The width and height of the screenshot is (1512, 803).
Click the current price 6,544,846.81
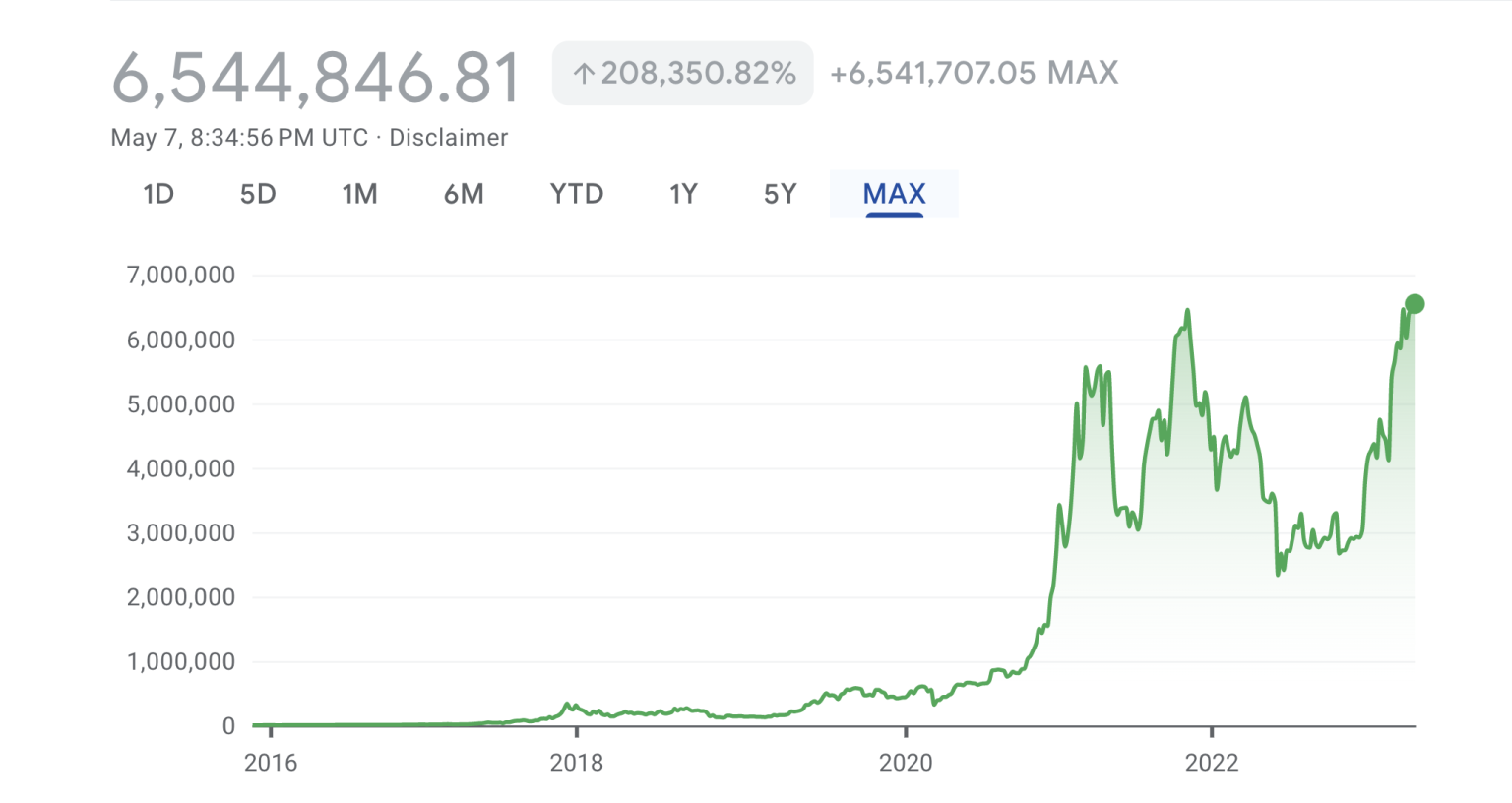tap(316, 78)
